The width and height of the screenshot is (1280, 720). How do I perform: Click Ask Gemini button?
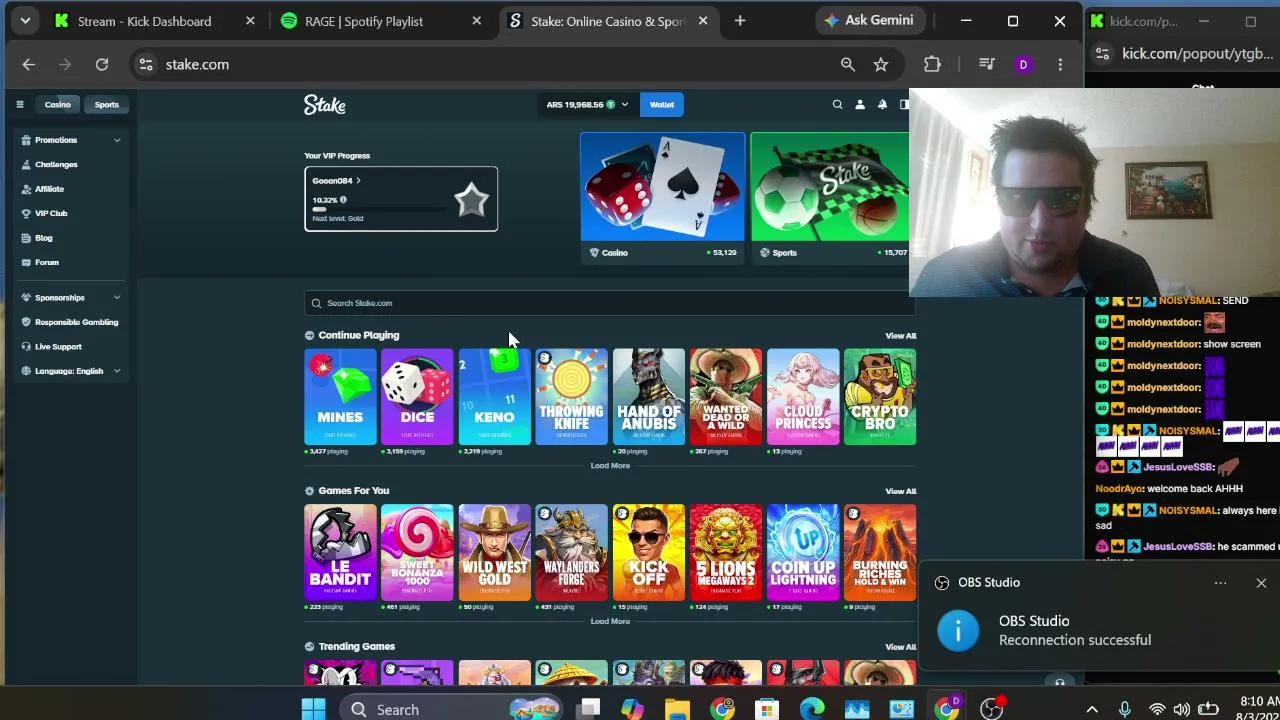(868, 20)
